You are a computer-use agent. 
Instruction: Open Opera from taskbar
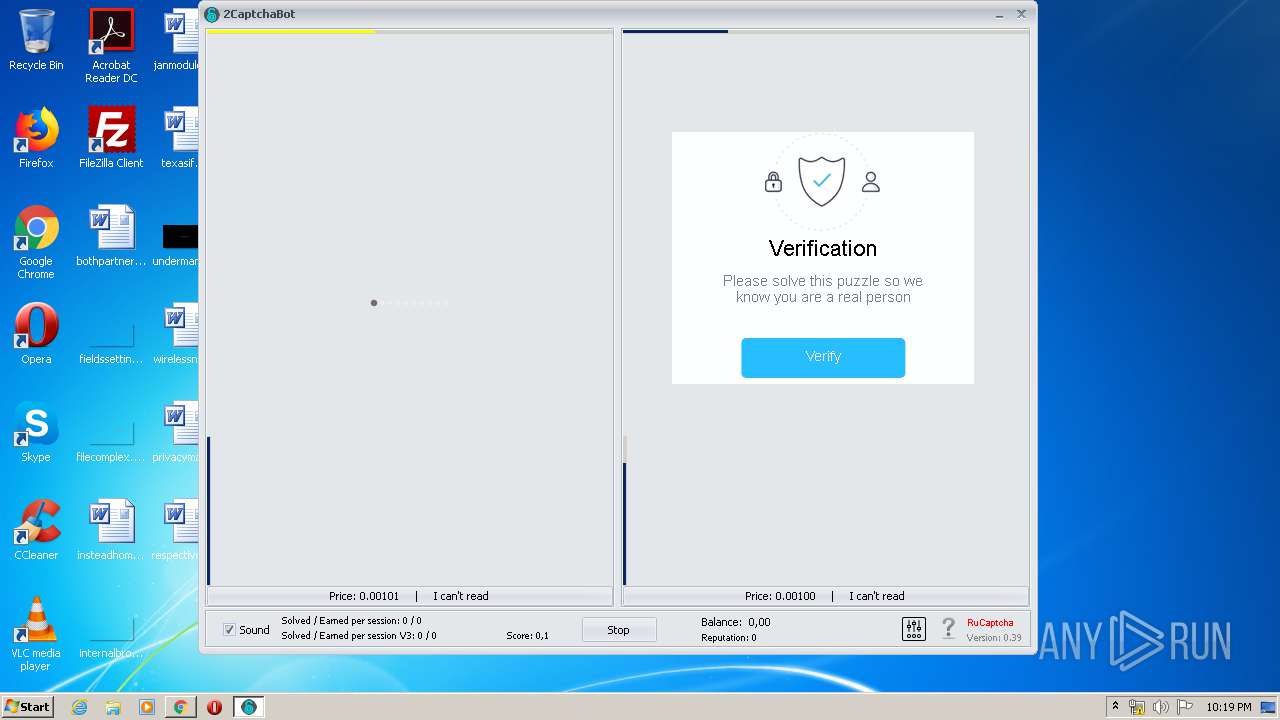click(x=214, y=707)
